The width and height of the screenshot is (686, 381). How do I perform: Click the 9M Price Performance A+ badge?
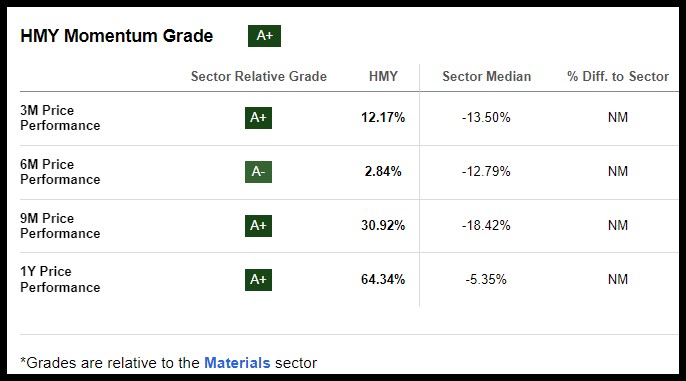click(258, 226)
